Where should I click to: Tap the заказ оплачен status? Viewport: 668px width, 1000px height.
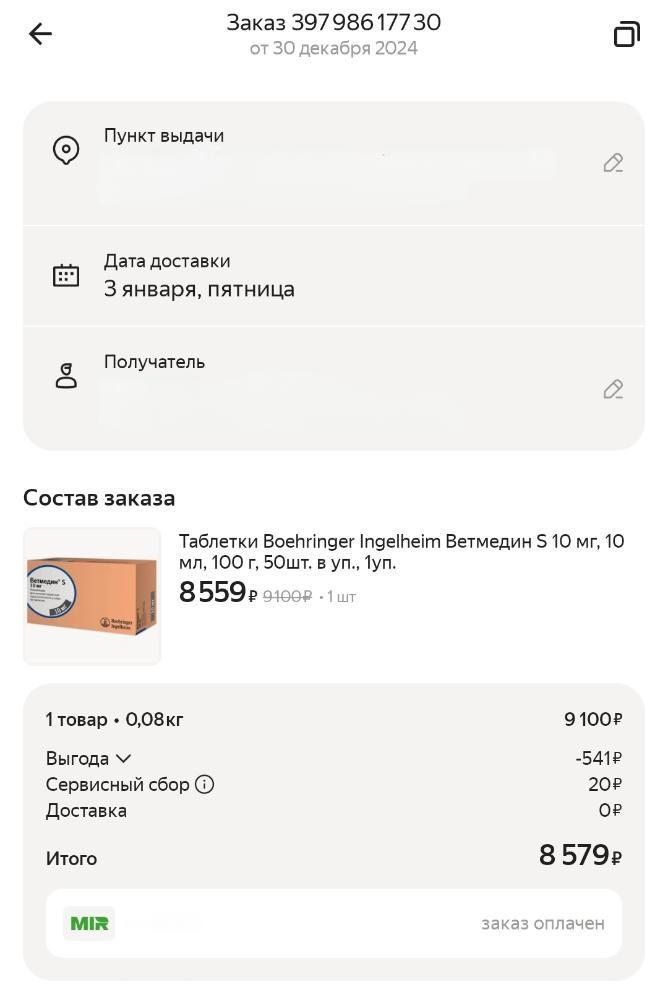coord(542,923)
